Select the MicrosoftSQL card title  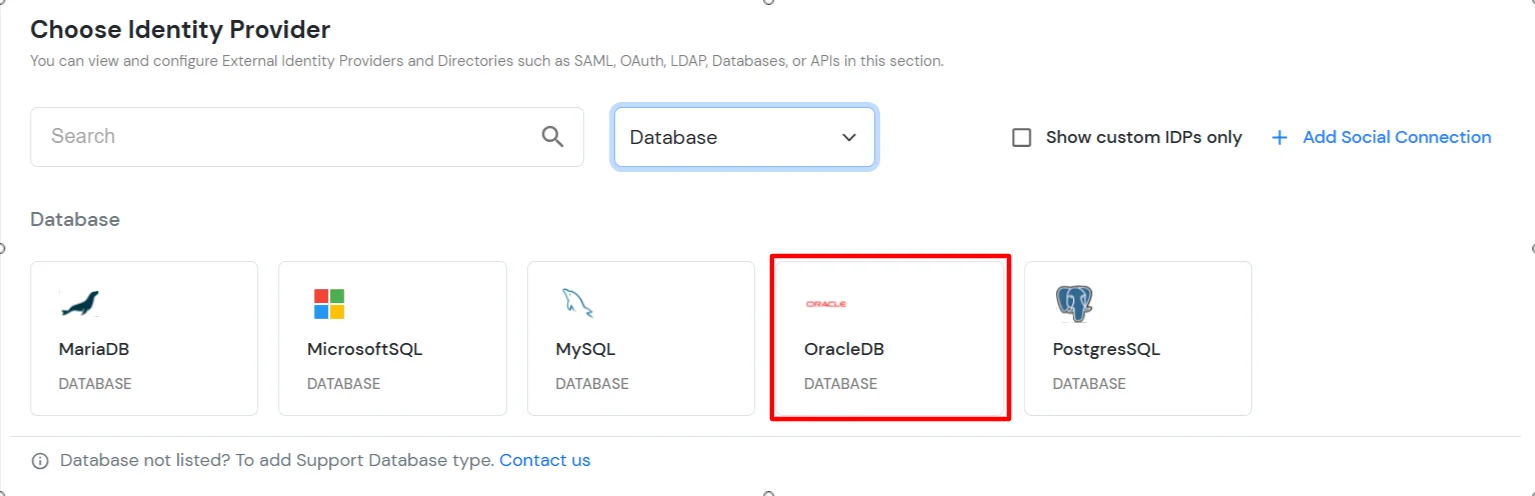[365, 349]
